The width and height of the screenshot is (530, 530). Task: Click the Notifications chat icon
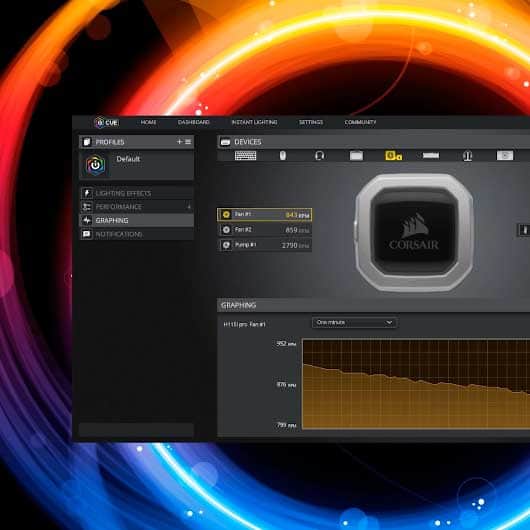(x=87, y=234)
